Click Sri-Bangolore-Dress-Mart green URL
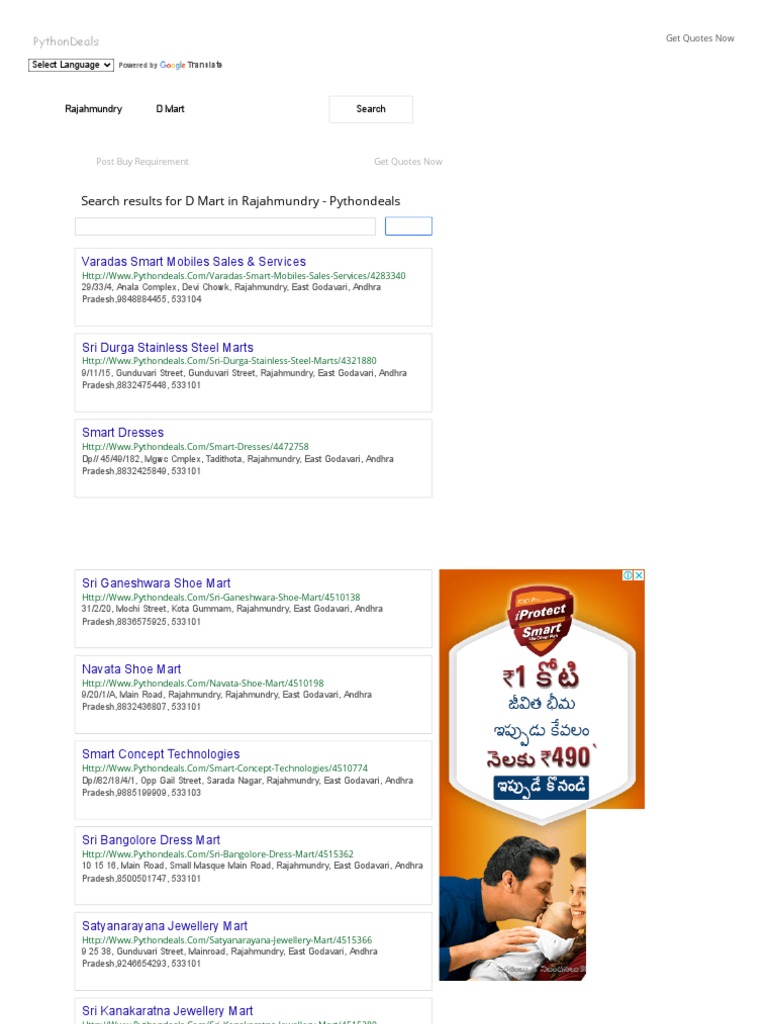 pyautogui.click(x=217, y=854)
